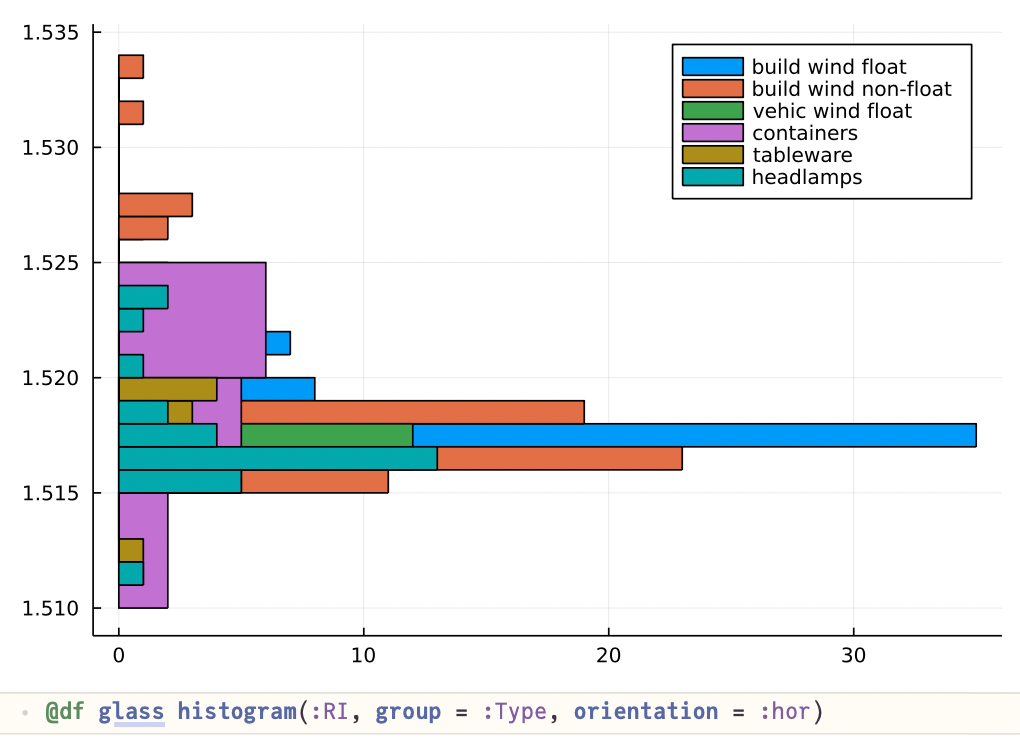Image resolution: width=1020 pixels, height=742 pixels.
Task: Click the gray cell dot before @df
Action: click(25, 713)
